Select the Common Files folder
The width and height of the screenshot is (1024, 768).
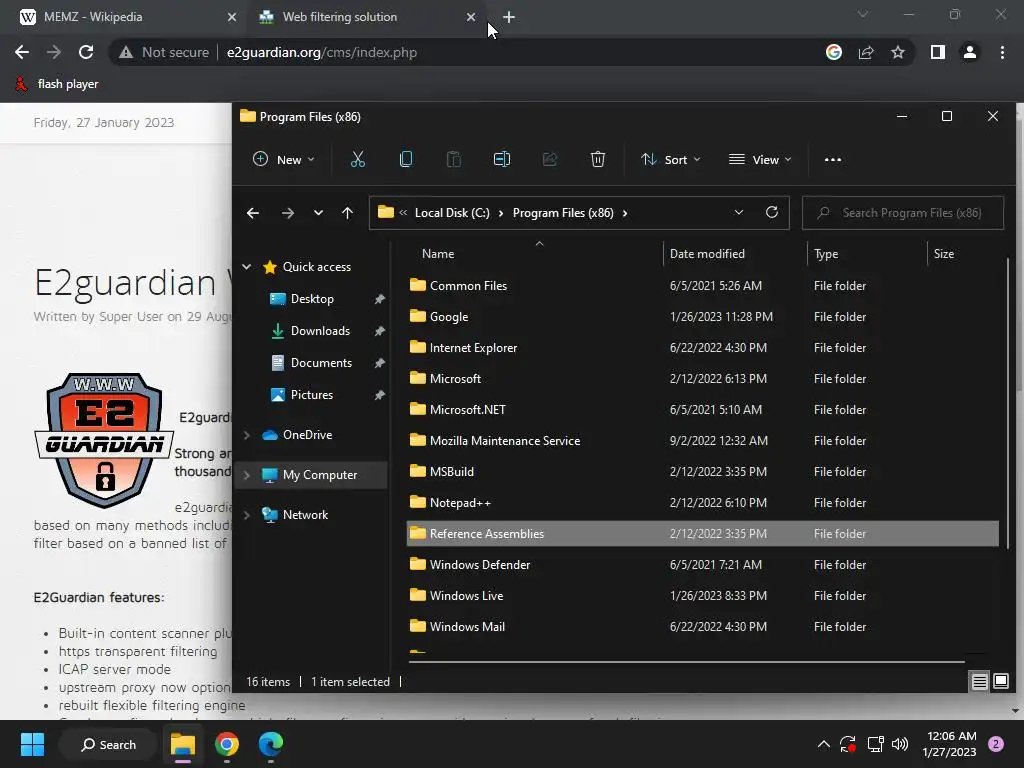(x=702, y=285)
